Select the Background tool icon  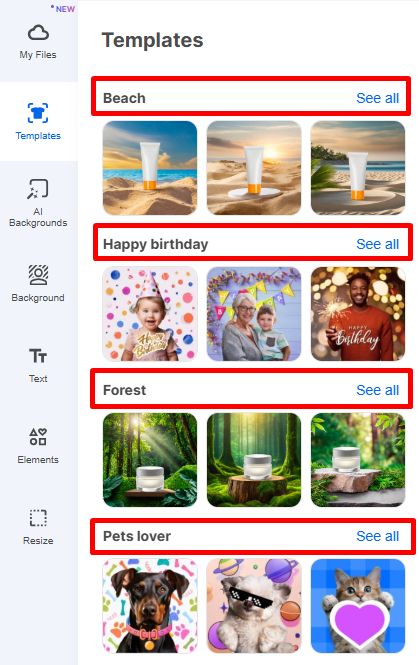(38, 275)
